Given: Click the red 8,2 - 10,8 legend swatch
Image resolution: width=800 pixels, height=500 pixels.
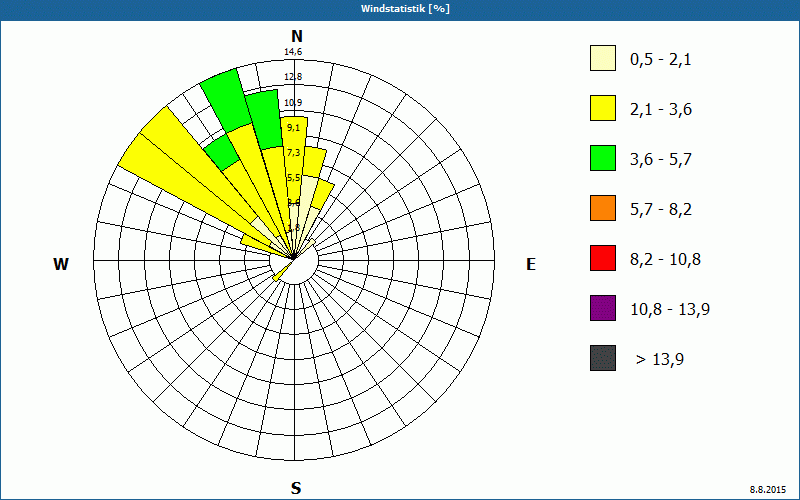Looking at the screenshot, I should coord(603,258).
